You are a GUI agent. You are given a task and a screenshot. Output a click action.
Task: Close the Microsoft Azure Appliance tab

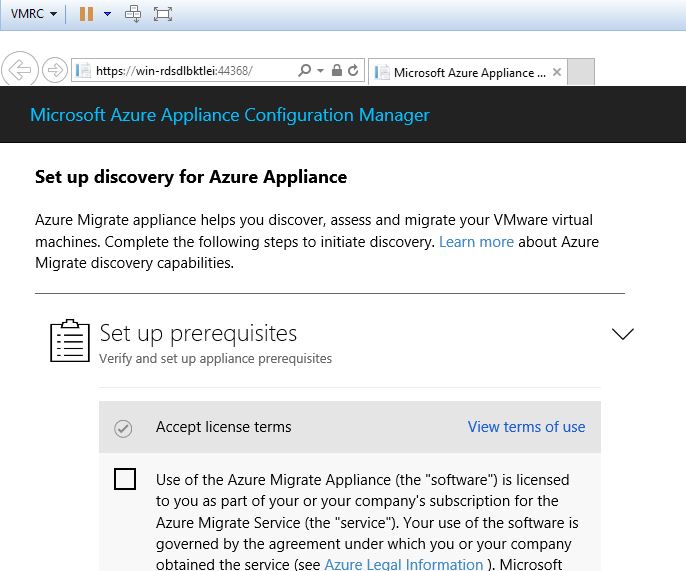[x=556, y=72]
